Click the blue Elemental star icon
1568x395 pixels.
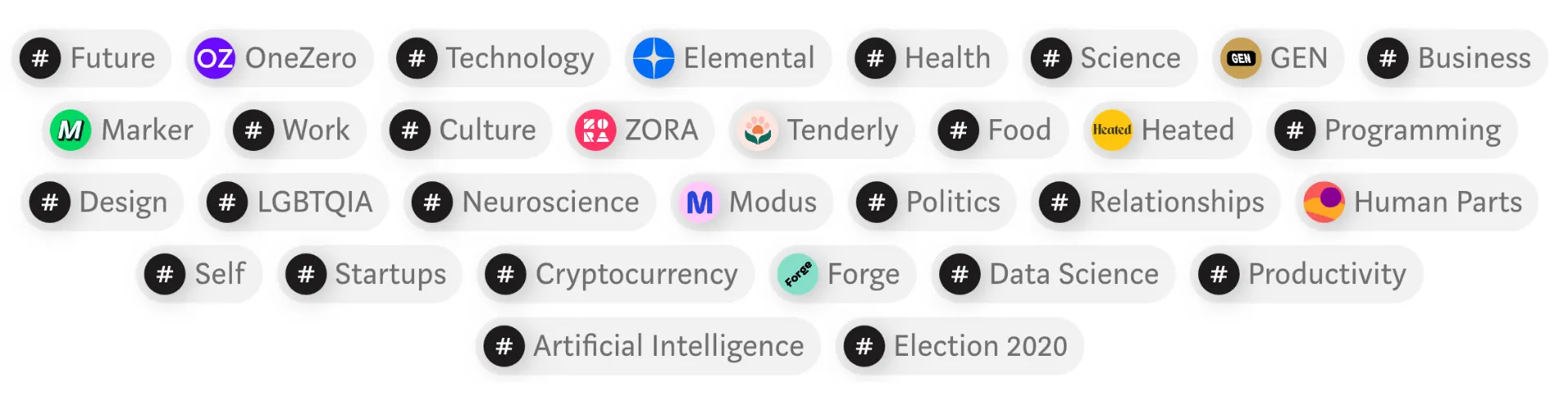coord(653,59)
